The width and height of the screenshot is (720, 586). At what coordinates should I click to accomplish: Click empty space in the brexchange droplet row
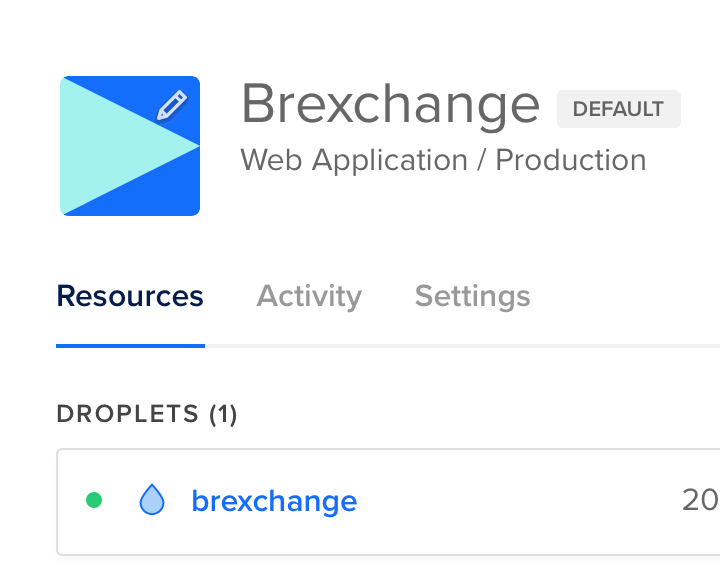(520, 500)
